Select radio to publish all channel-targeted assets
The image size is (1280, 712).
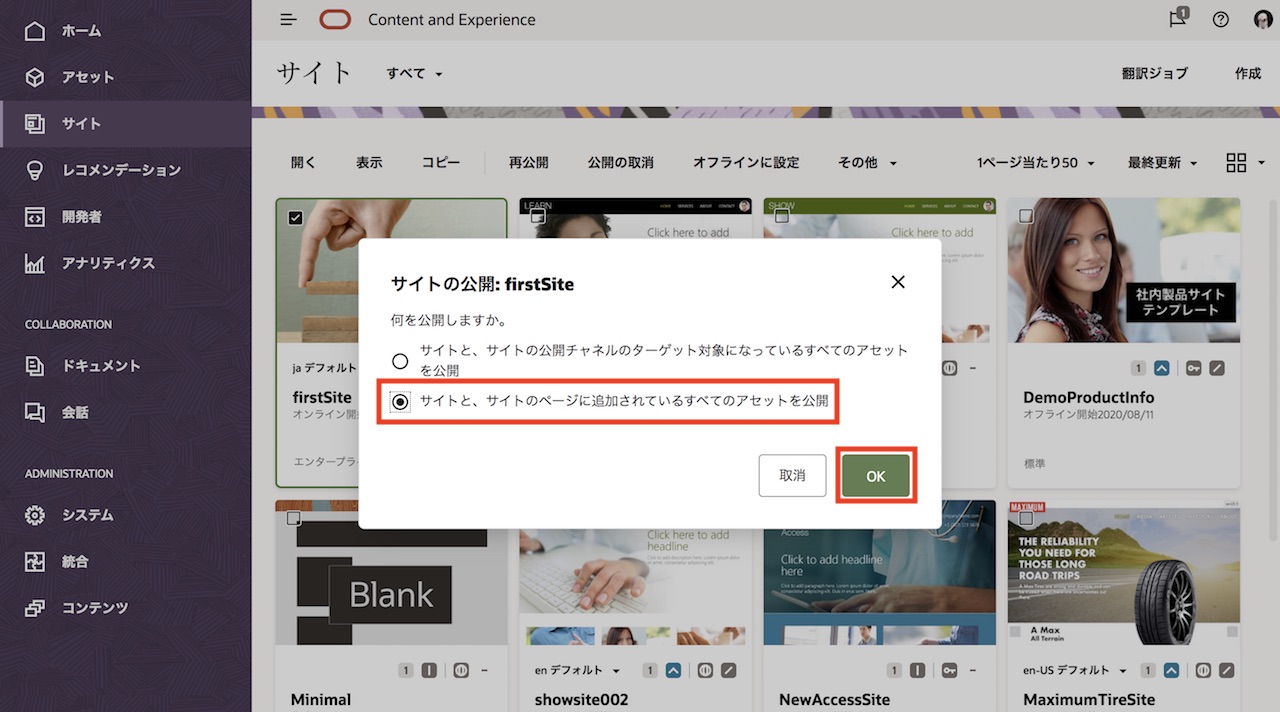400,361
